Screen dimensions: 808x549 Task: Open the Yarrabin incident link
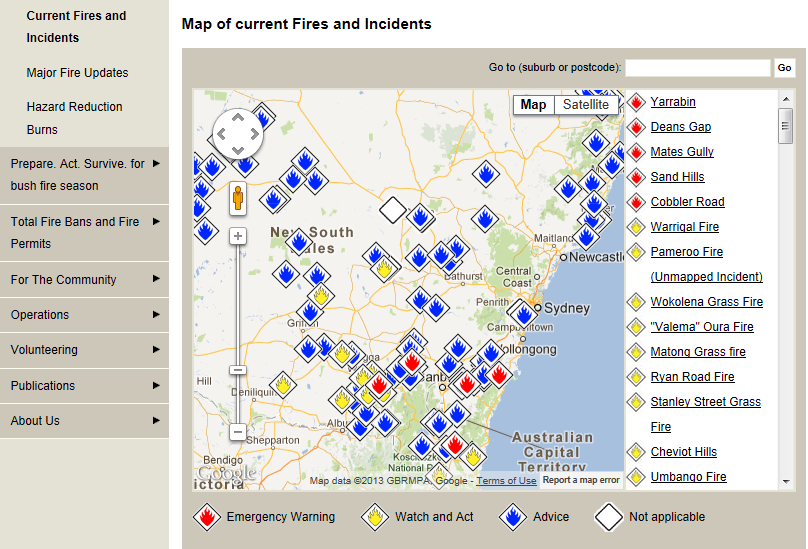pyautogui.click(x=673, y=102)
